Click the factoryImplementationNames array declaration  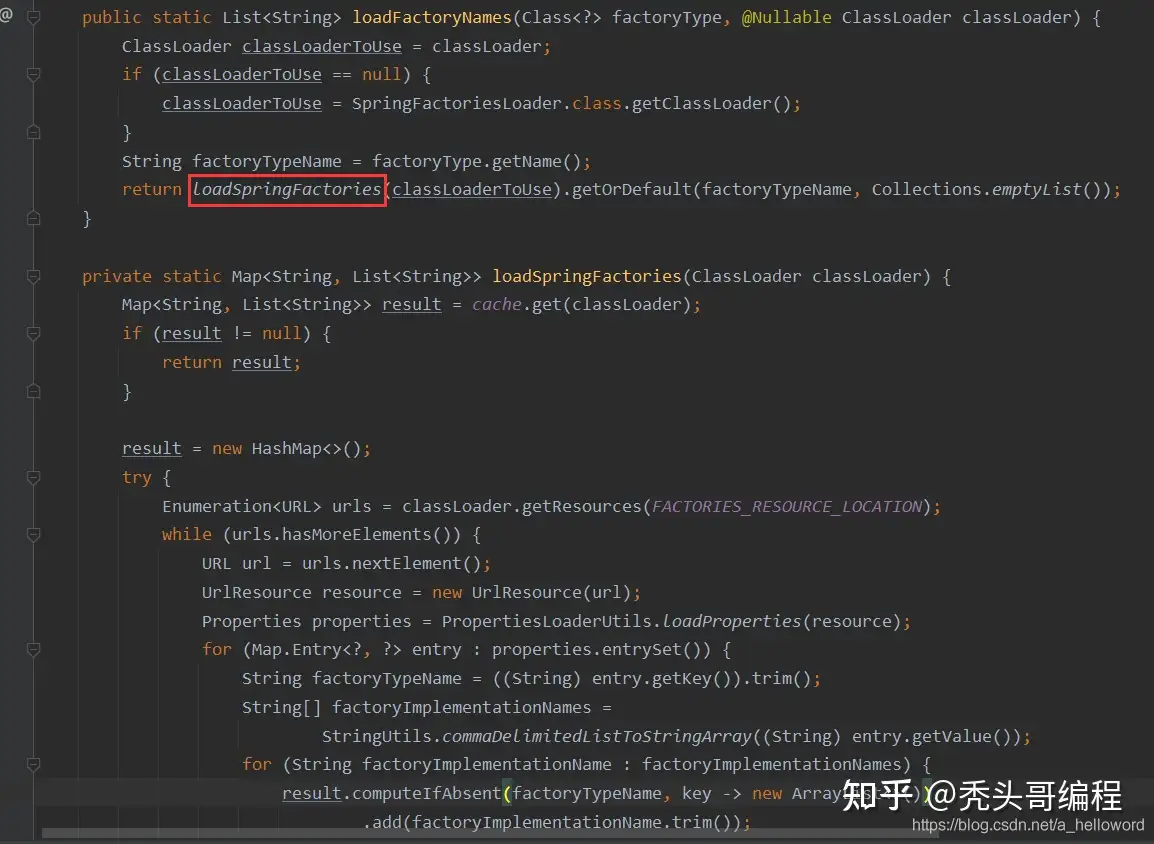point(416,707)
